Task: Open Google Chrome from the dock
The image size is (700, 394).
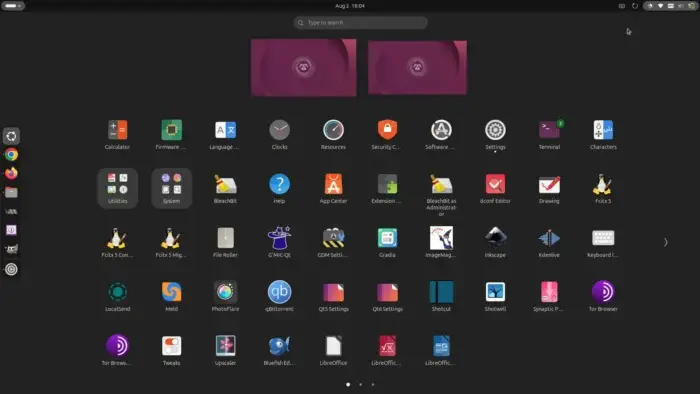Action: click(11, 155)
